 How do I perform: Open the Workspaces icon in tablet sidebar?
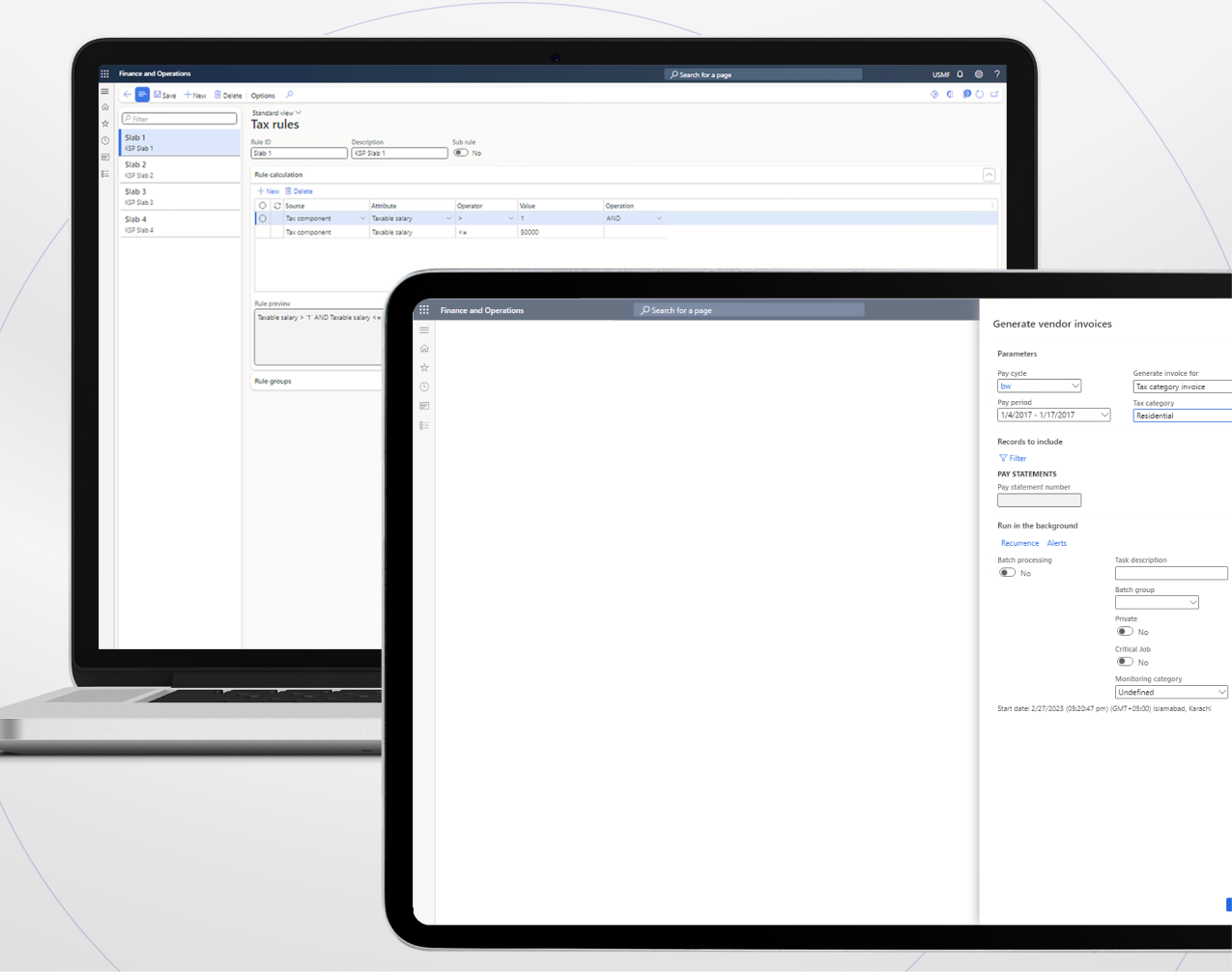(x=424, y=406)
